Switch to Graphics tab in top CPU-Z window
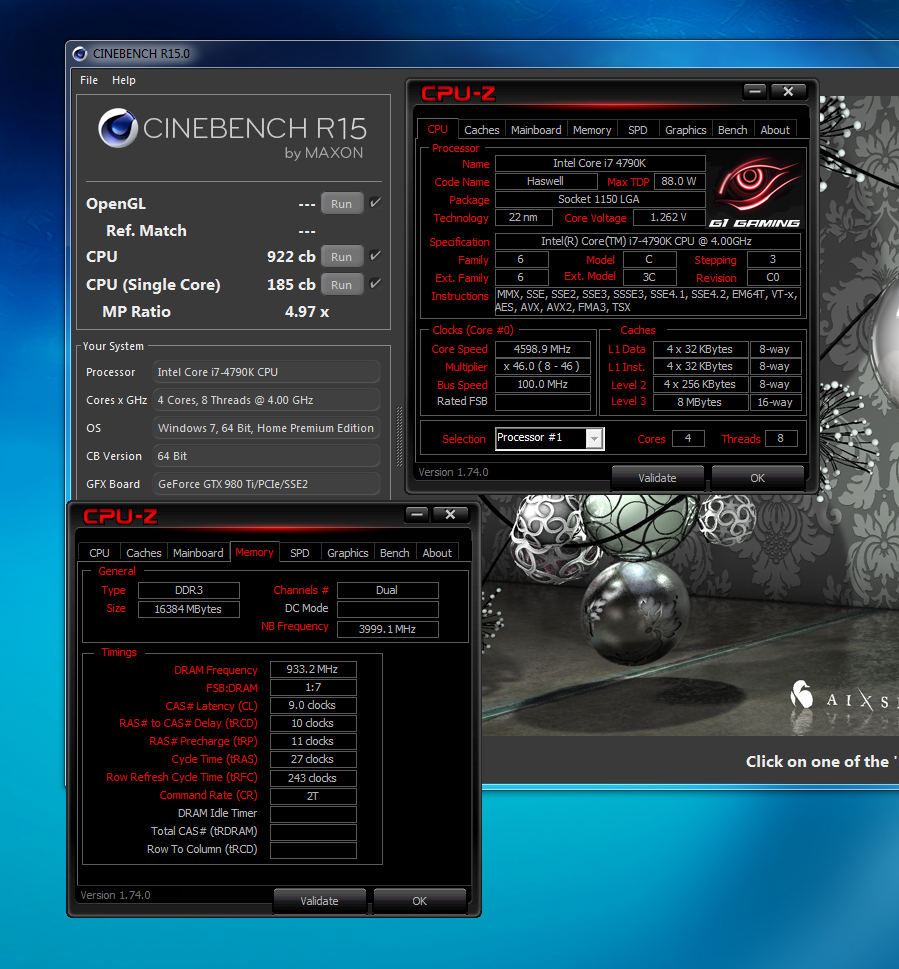 tap(685, 130)
